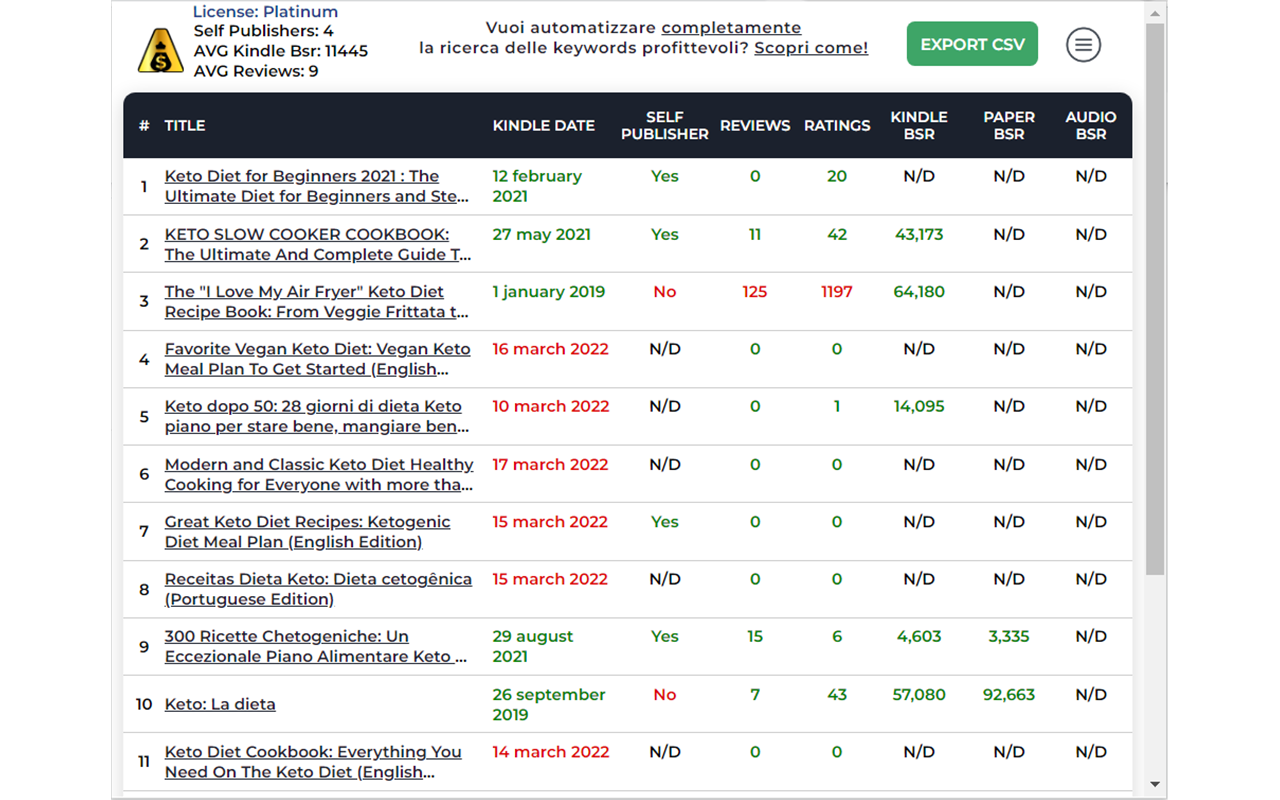
Task: Open 'Receitas Dieta Keto' title link
Action: point(318,589)
